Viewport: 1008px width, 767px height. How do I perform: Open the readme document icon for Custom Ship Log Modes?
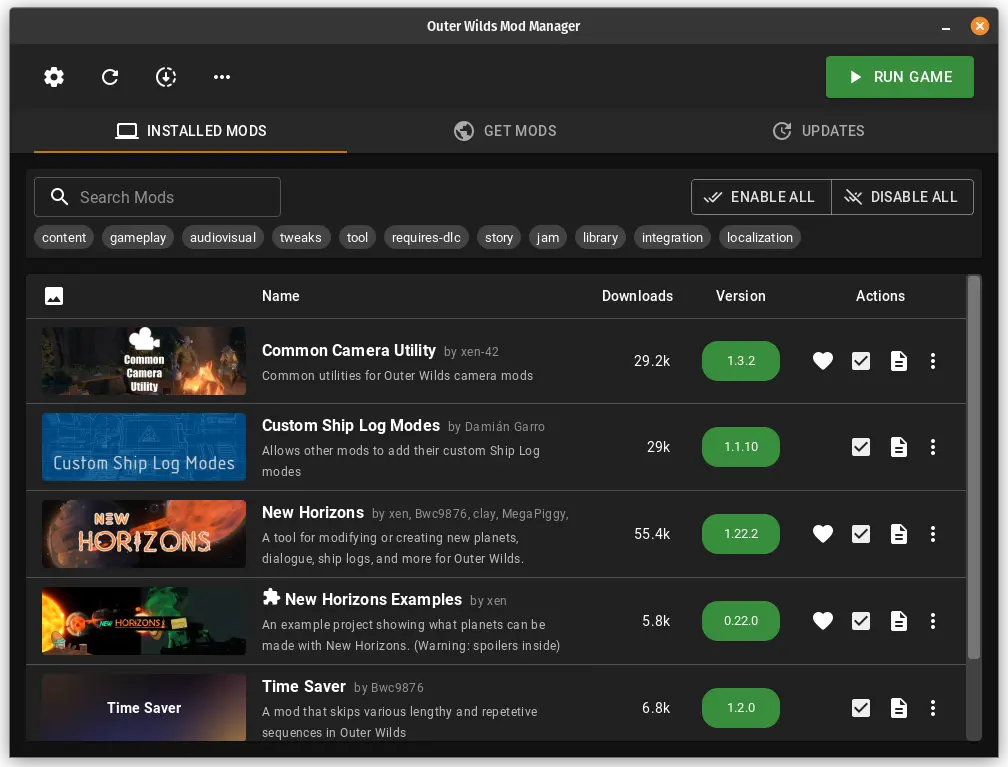click(x=899, y=447)
